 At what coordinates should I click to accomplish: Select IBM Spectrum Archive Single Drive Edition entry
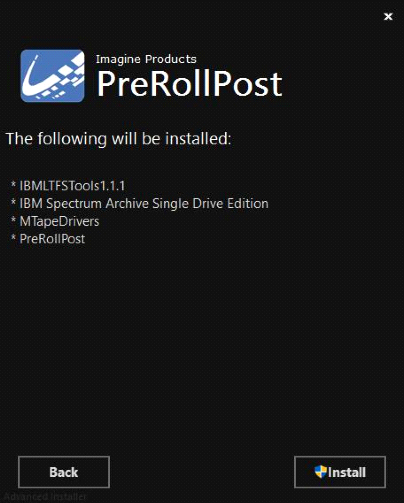144,203
